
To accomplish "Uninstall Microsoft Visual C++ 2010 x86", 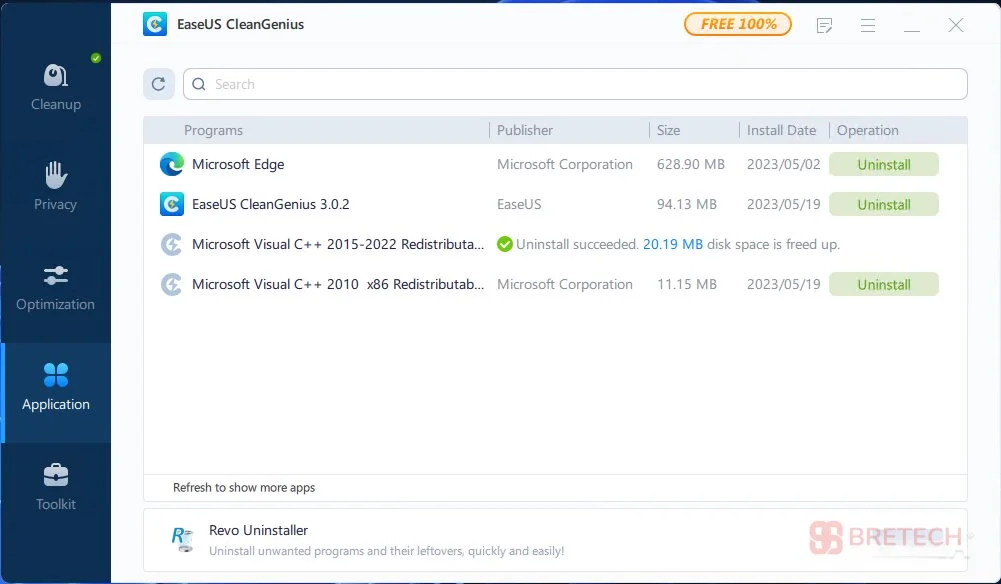I will tap(883, 284).
